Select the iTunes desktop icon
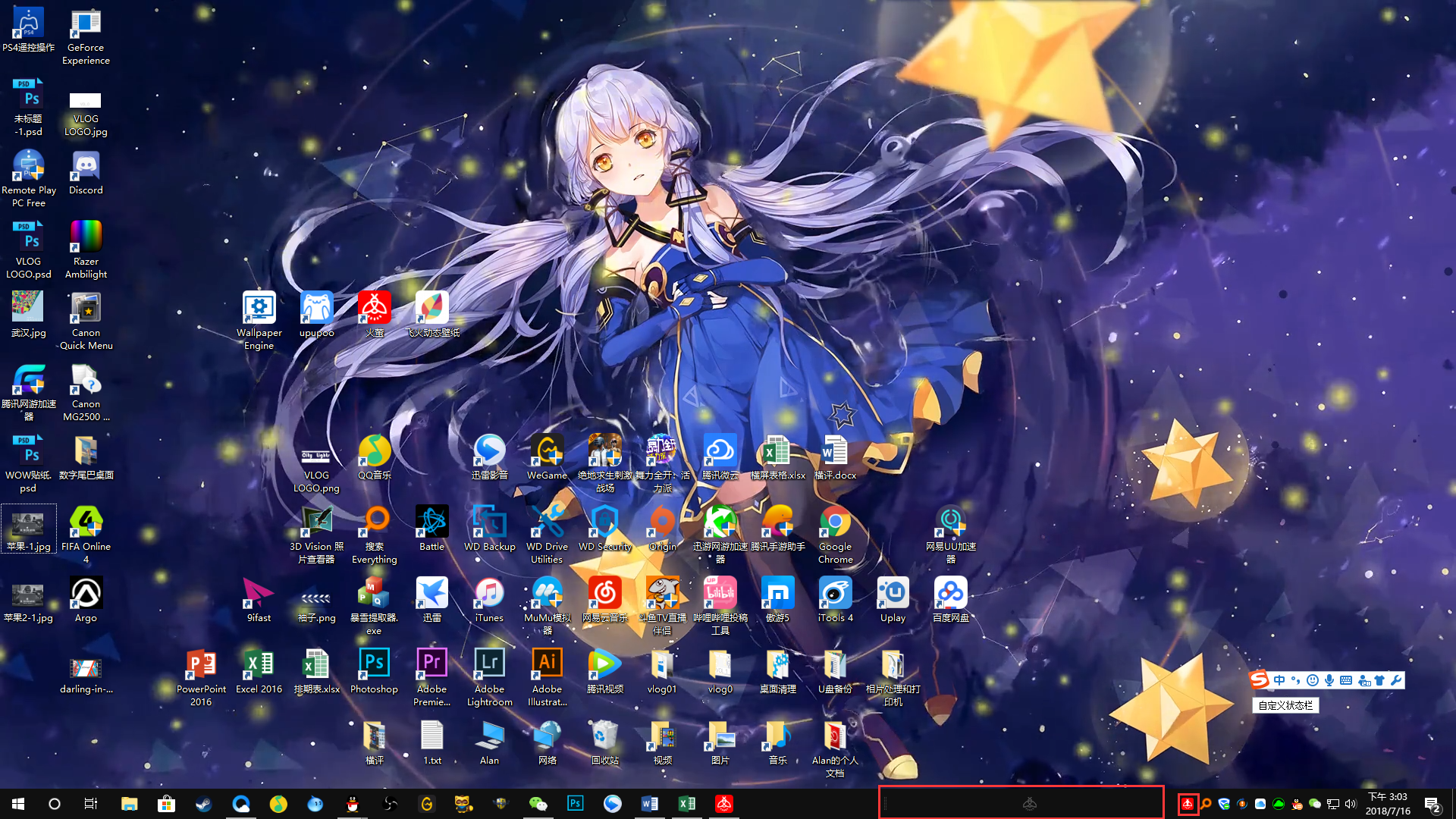1456x819 pixels. [489, 600]
